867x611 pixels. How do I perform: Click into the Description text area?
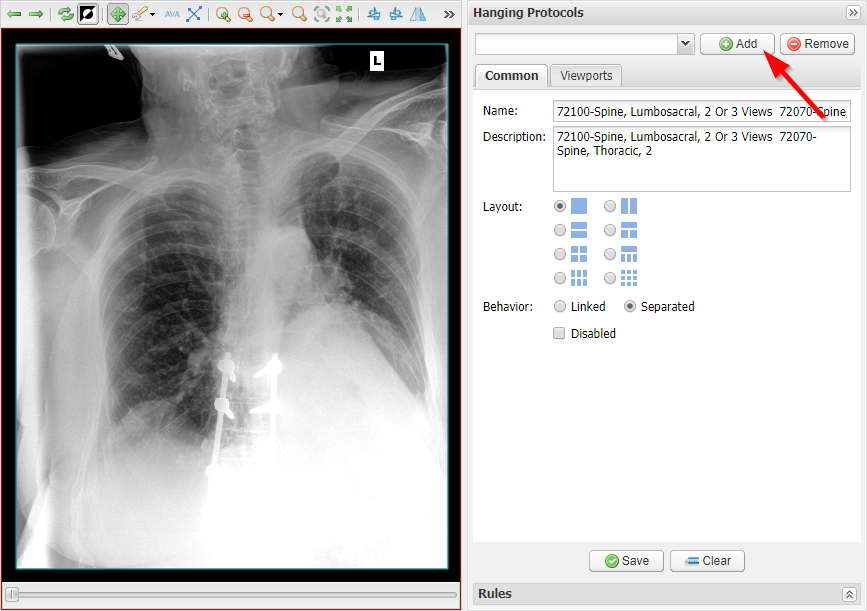pyautogui.click(x=702, y=159)
